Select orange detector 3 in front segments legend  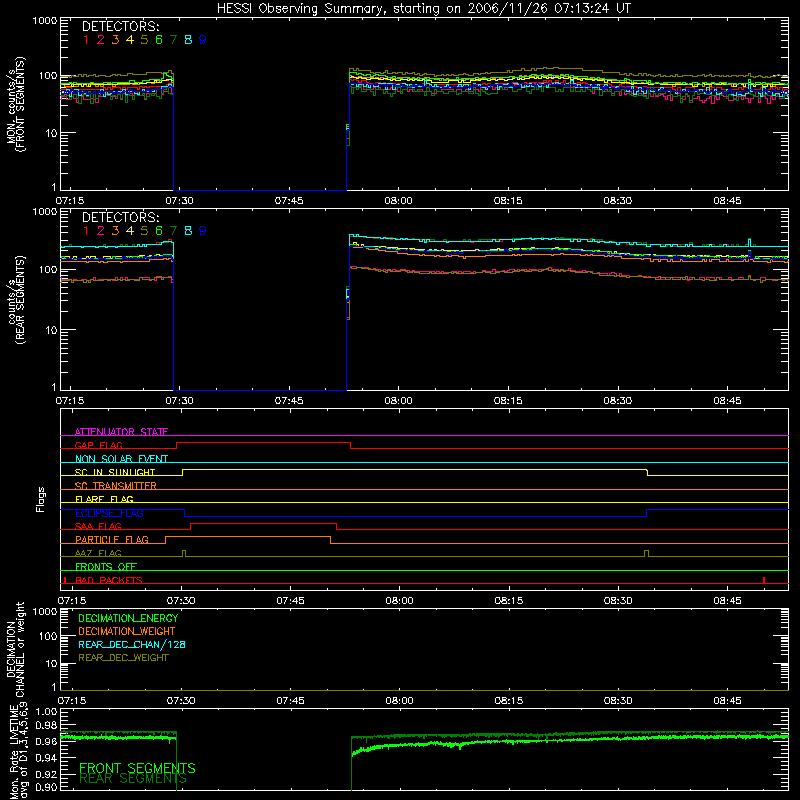(x=115, y=40)
